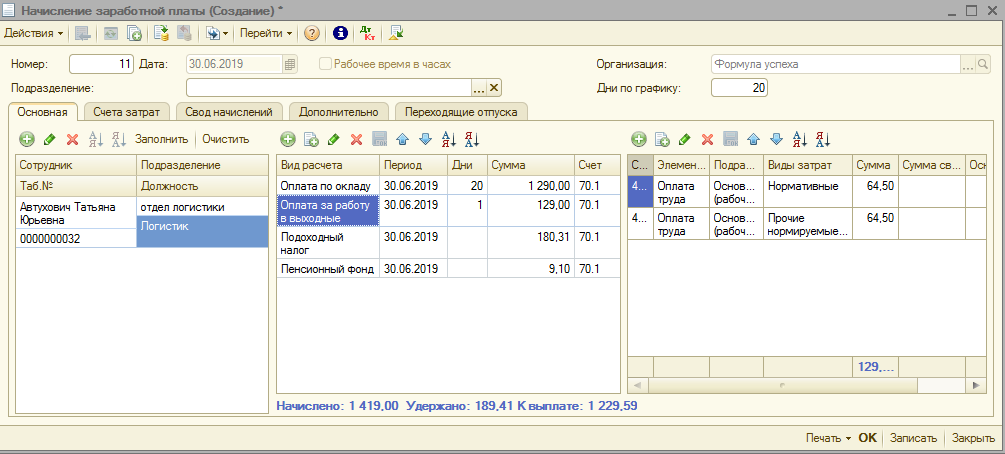Viewport: 1005px width, 454px height.
Task: Expand the Перейти dropdown menu
Action: (x=266, y=33)
